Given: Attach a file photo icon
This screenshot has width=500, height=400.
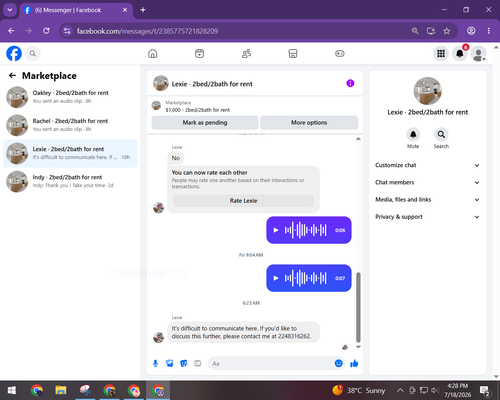Looking at the screenshot, I should (x=170, y=363).
